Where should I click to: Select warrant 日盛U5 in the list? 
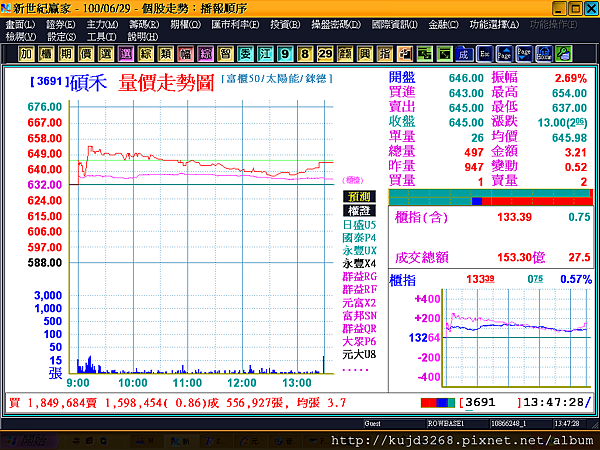click(359, 225)
